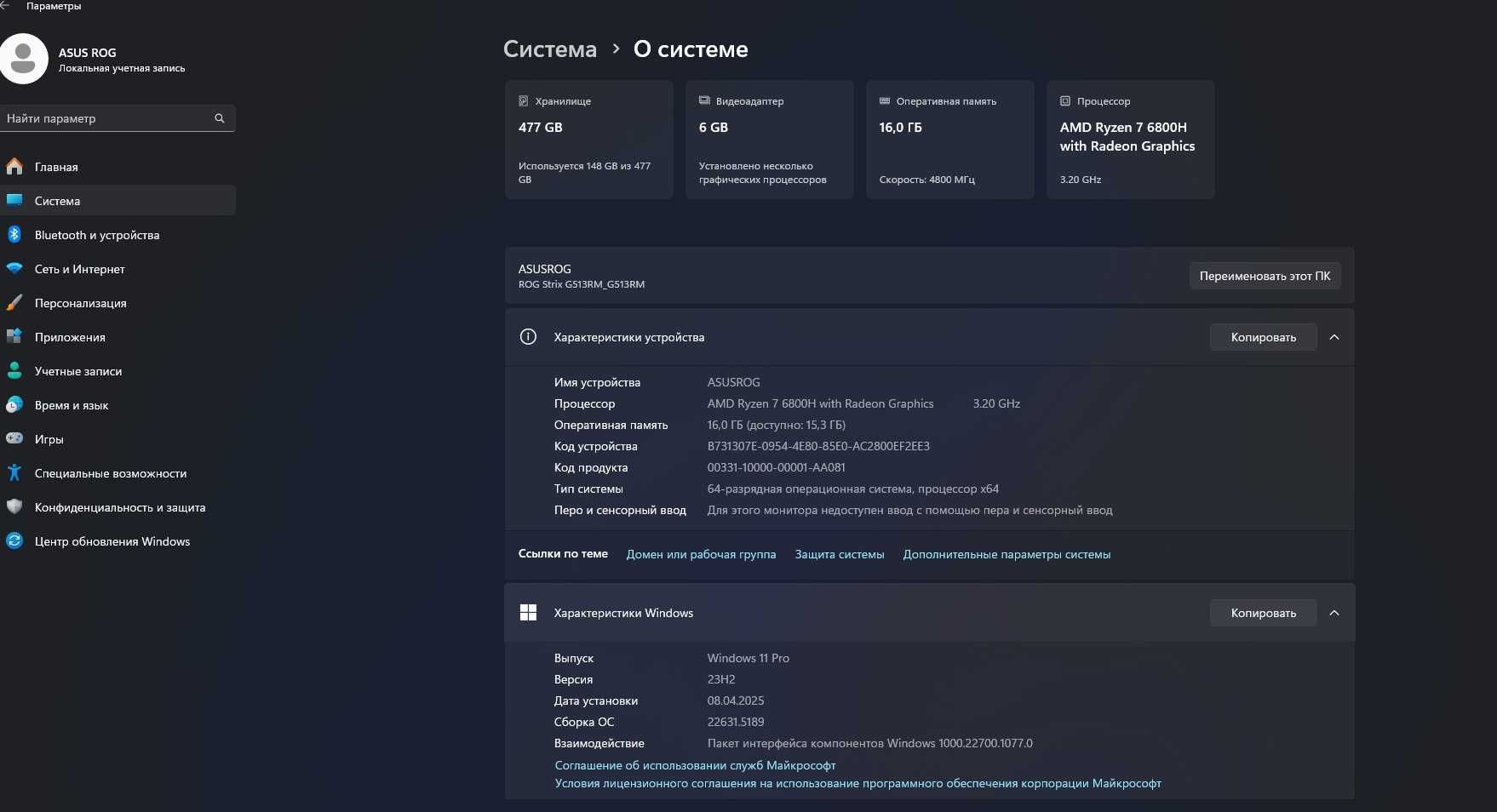Collapse the Характеристики устройства section chevron
Viewport: 1497px width, 812px height.
click(1334, 337)
